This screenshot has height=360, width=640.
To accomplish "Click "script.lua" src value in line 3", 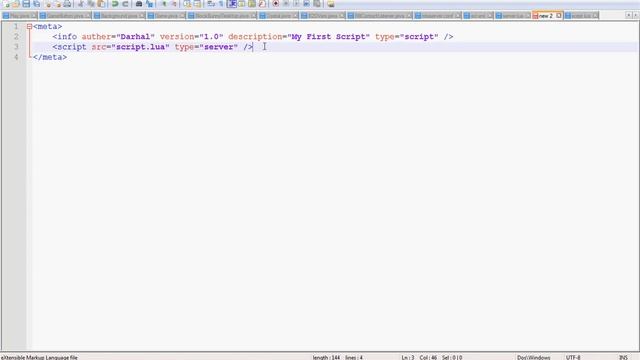I will 140,47.
